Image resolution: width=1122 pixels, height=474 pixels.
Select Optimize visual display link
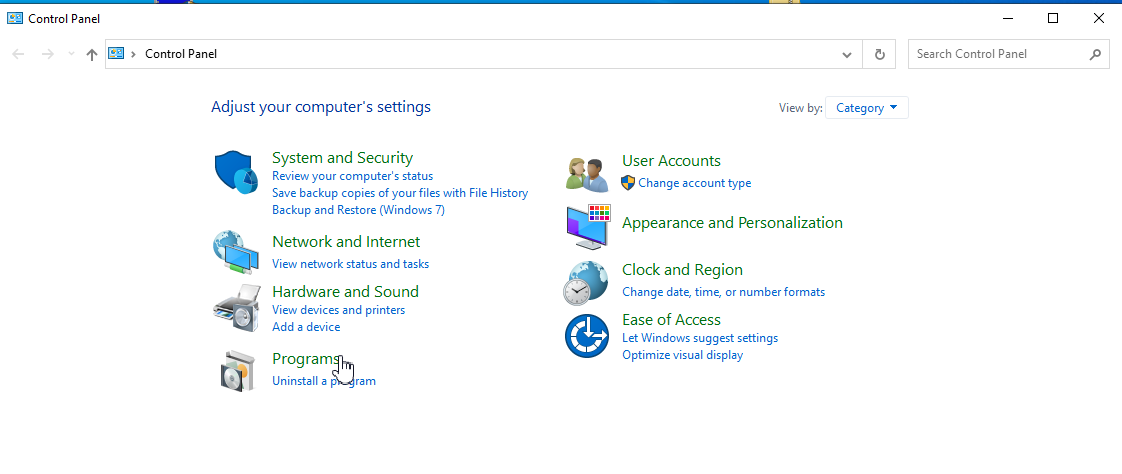click(x=682, y=355)
